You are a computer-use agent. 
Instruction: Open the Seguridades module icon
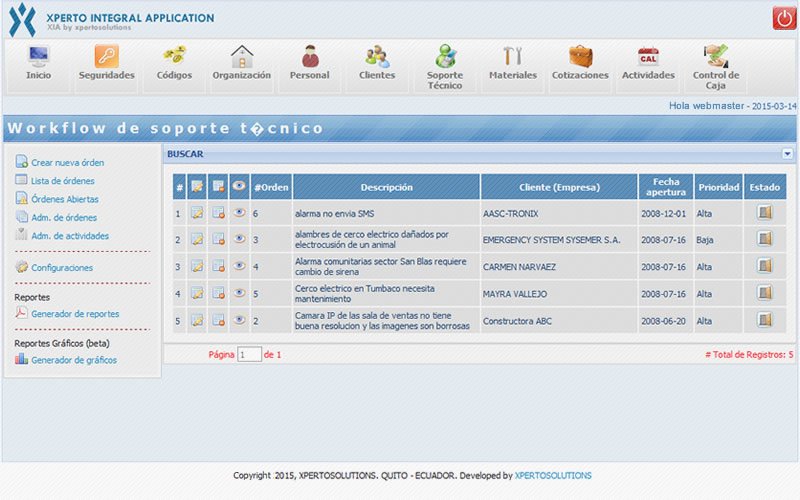tap(107, 57)
